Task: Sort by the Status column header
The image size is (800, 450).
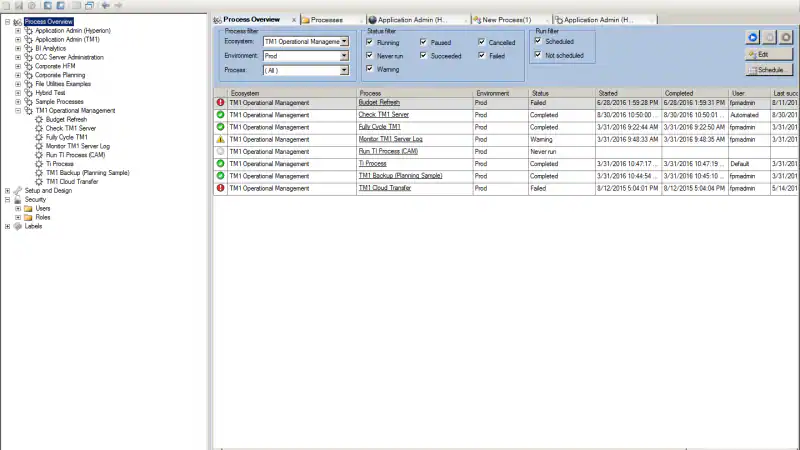Action: coord(562,93)
